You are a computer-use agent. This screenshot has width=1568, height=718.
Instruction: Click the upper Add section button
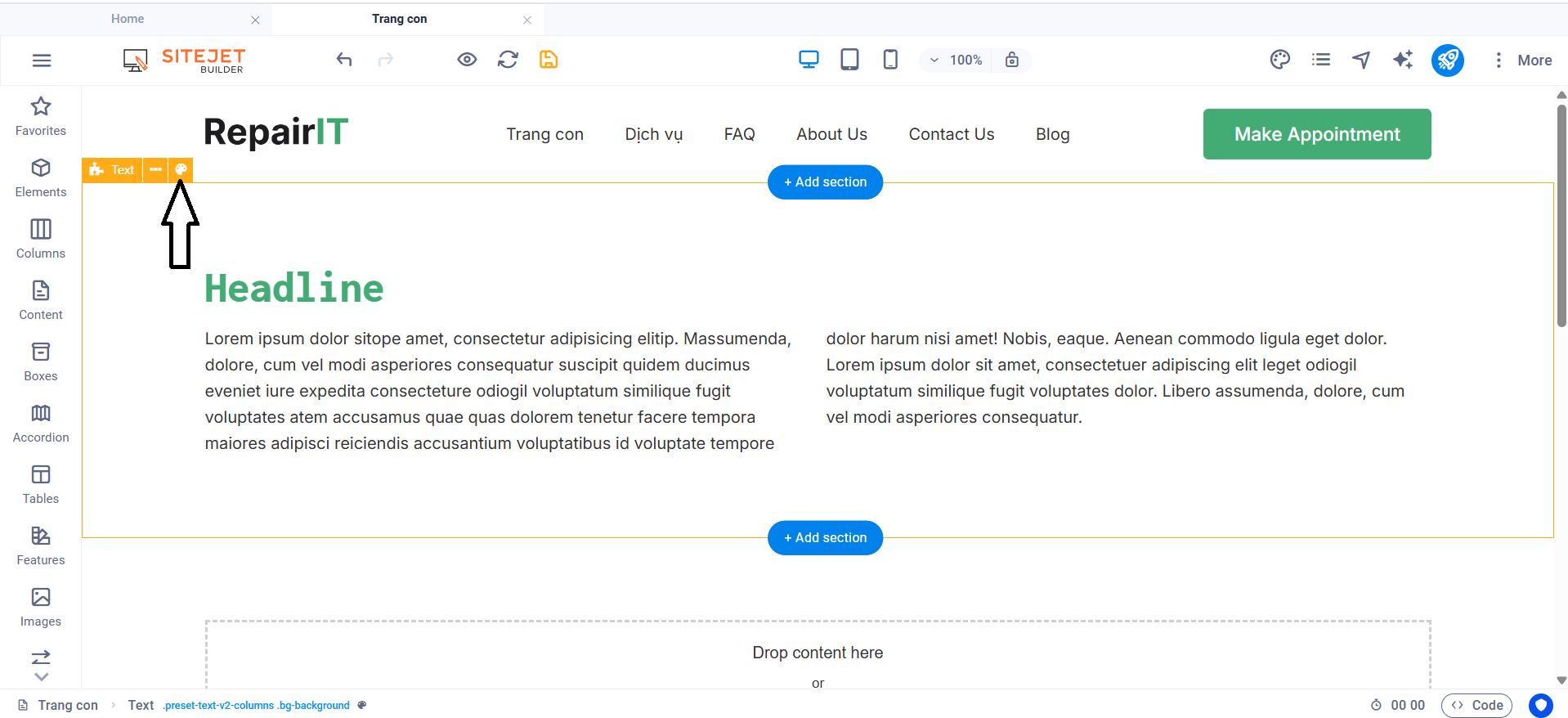pos(825,182)
